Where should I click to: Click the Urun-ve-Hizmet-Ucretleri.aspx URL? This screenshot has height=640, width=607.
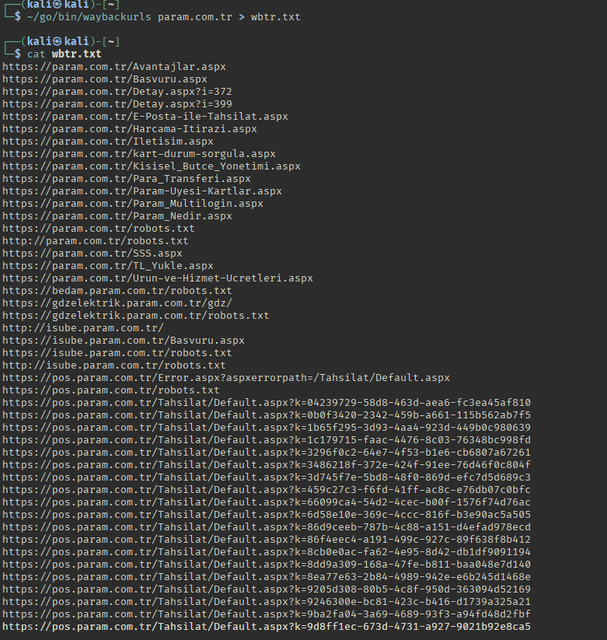pos(157,278)
